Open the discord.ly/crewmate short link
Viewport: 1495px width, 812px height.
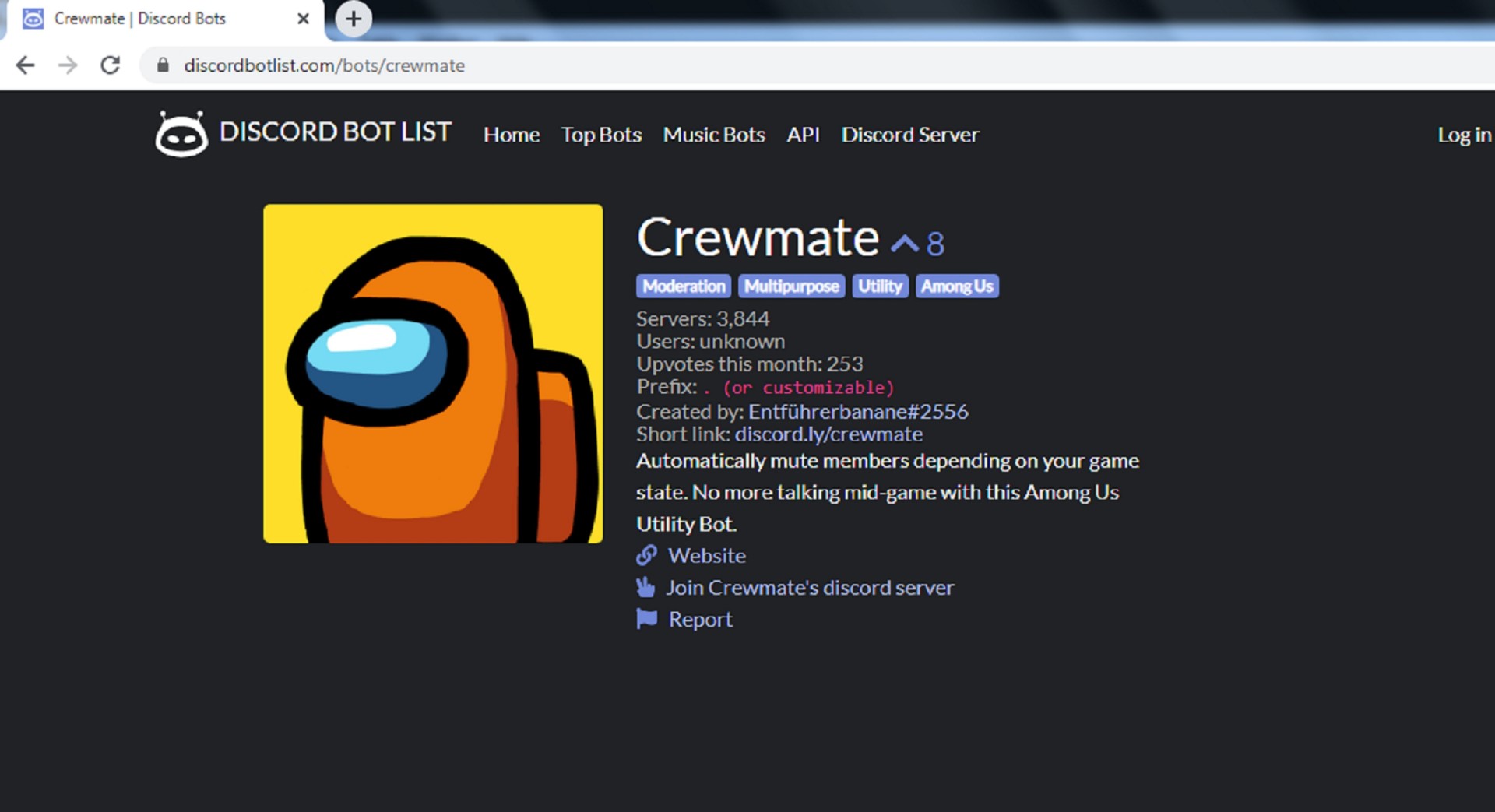[828, 434]
